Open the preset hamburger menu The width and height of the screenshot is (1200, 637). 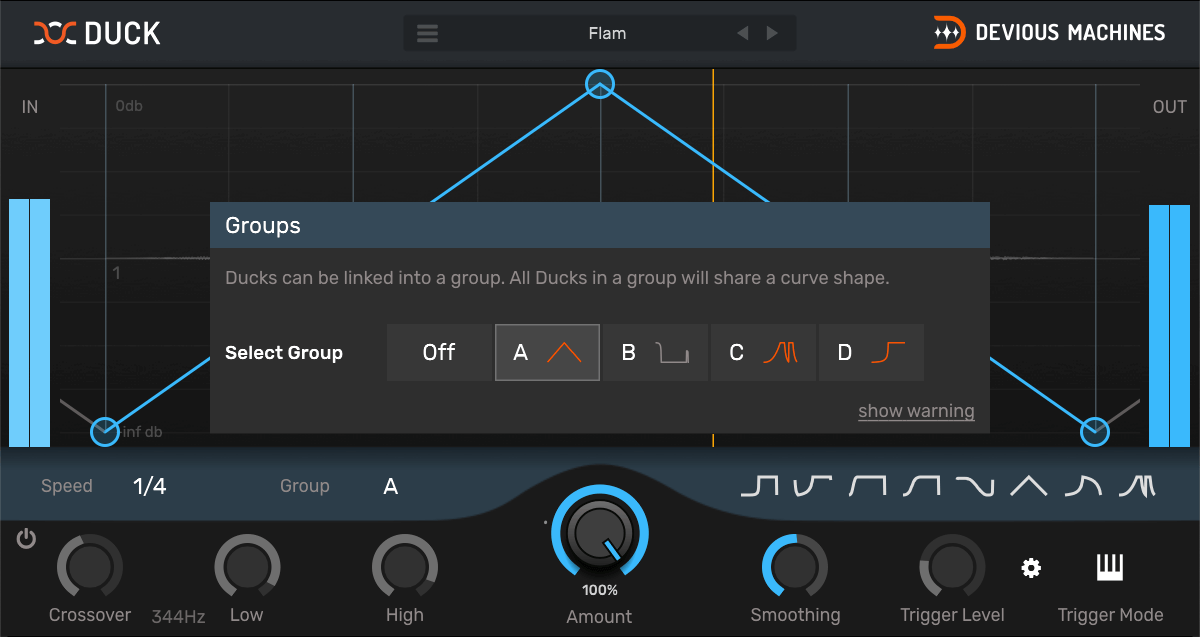point(428,33)
